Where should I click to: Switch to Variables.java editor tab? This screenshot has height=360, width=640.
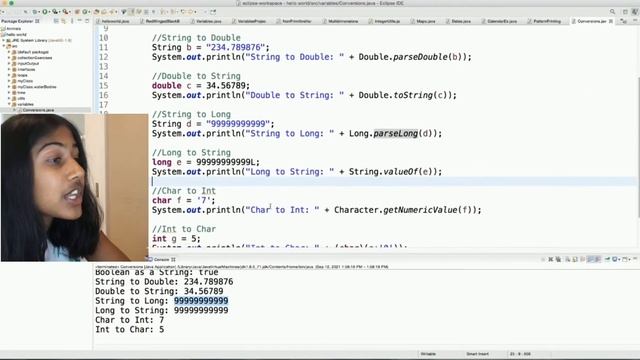click(x=209, y=21)
